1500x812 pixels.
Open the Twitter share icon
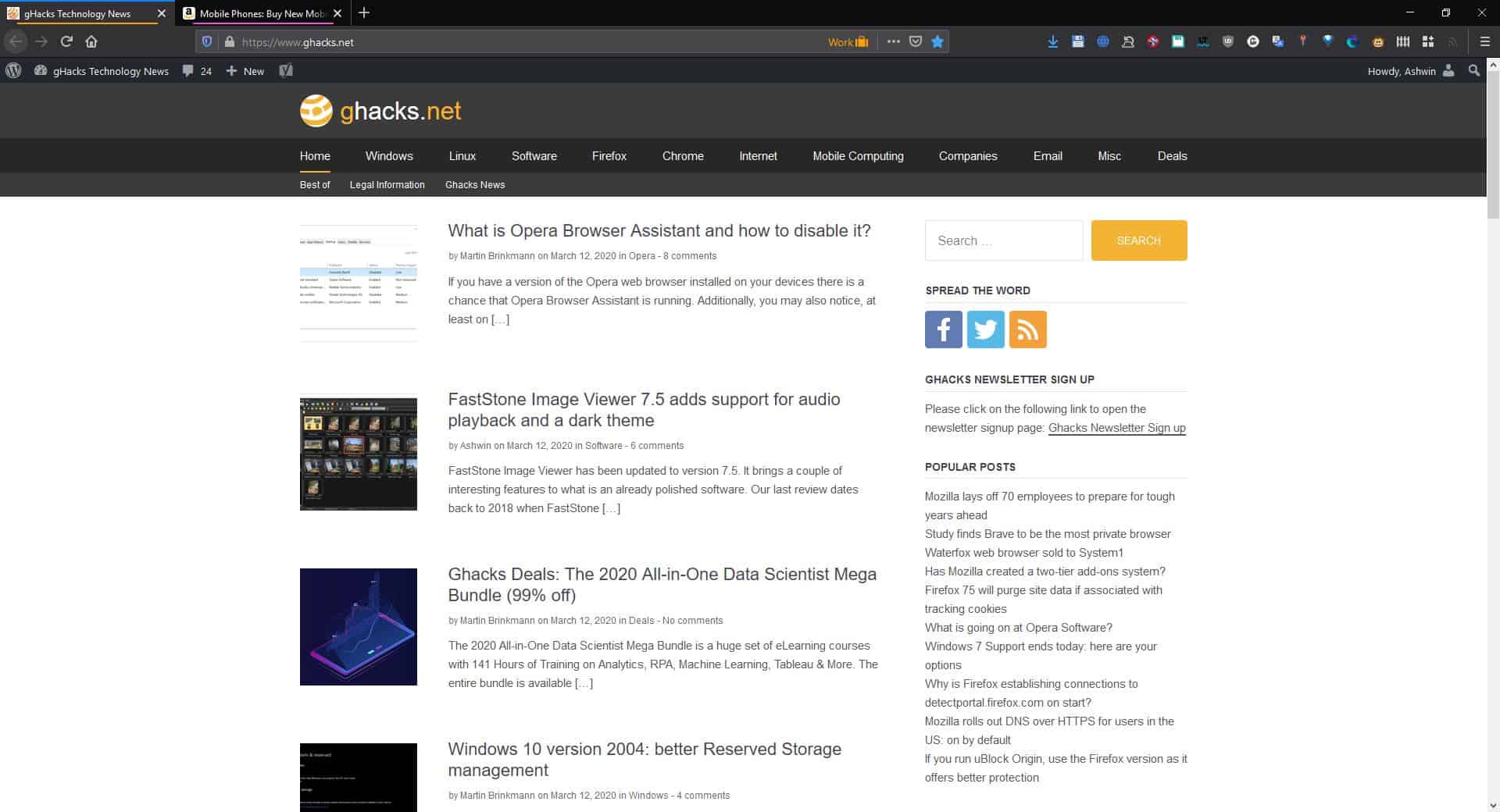[986, 329]
